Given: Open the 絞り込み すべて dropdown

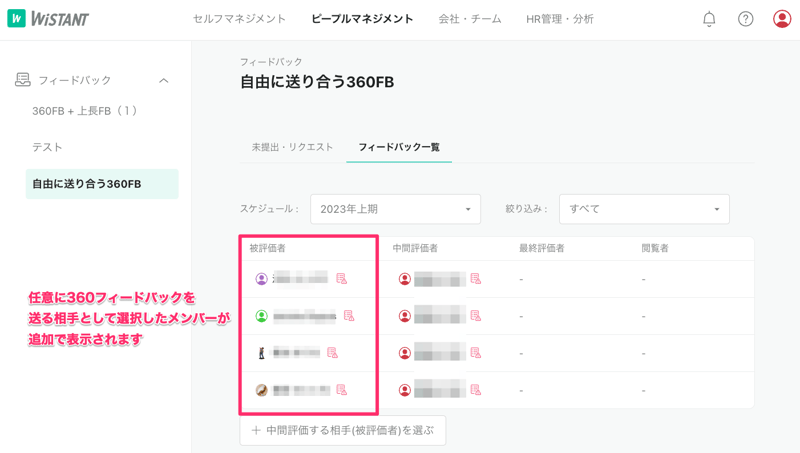Looking at the screenshot, I should (x=644, y=209).
